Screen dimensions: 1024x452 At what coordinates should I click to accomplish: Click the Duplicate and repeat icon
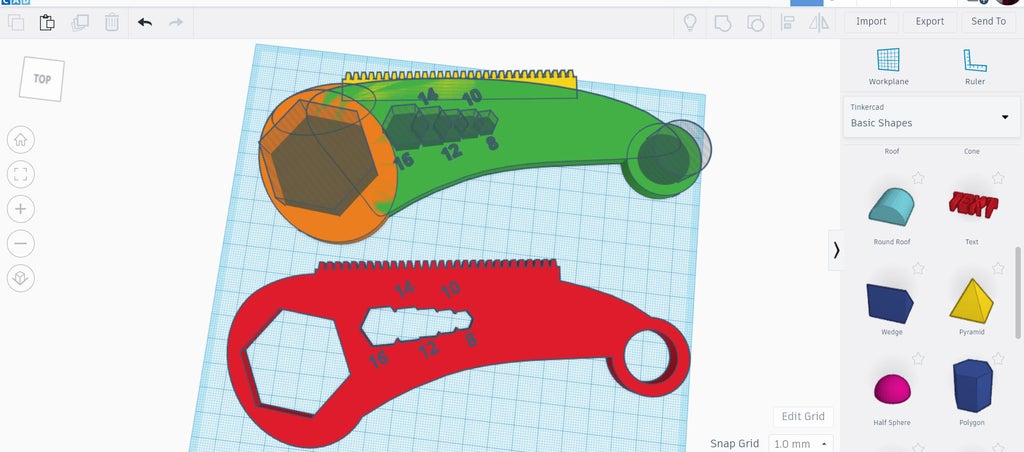80,23
